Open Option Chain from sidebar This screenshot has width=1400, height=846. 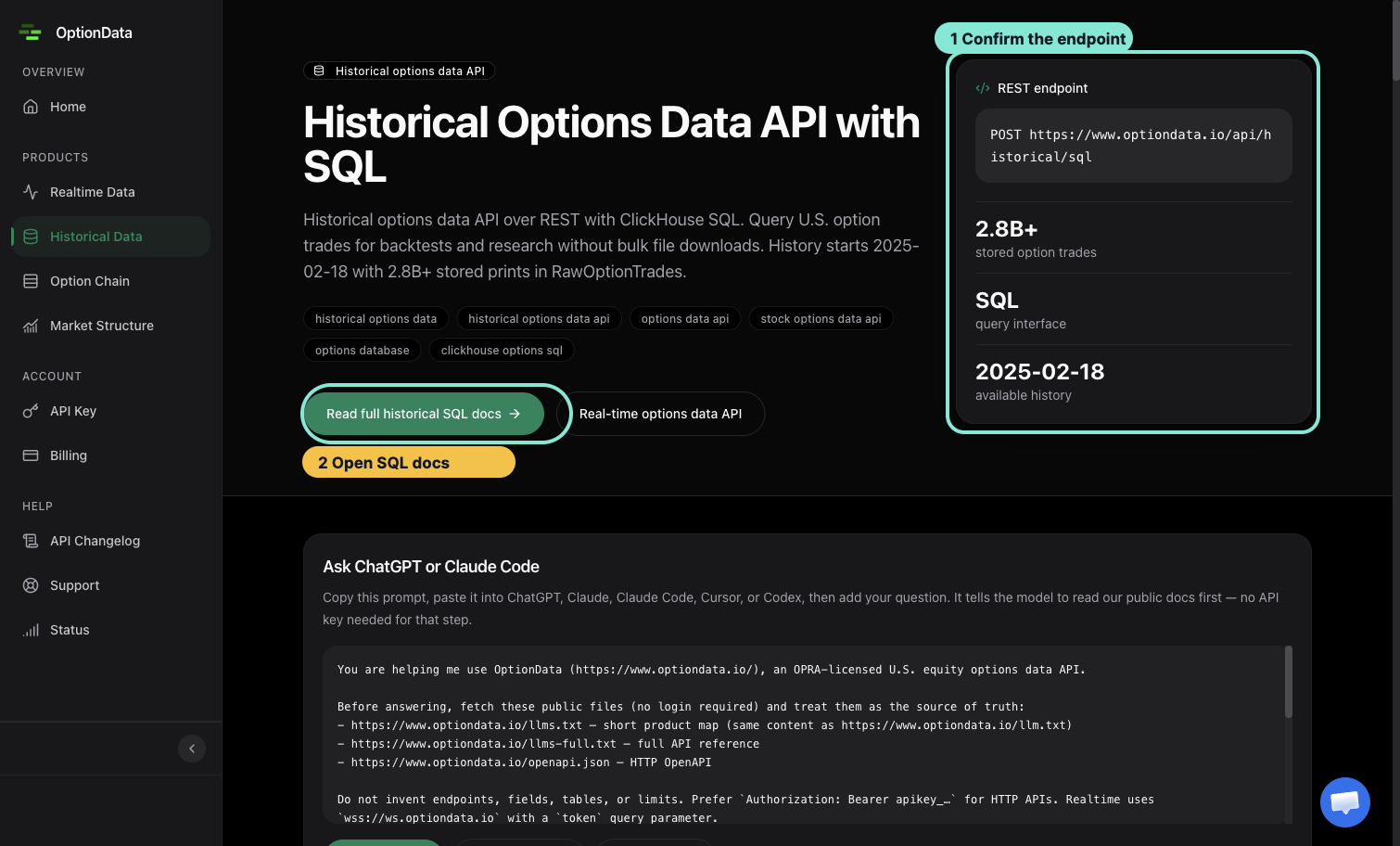110,281
